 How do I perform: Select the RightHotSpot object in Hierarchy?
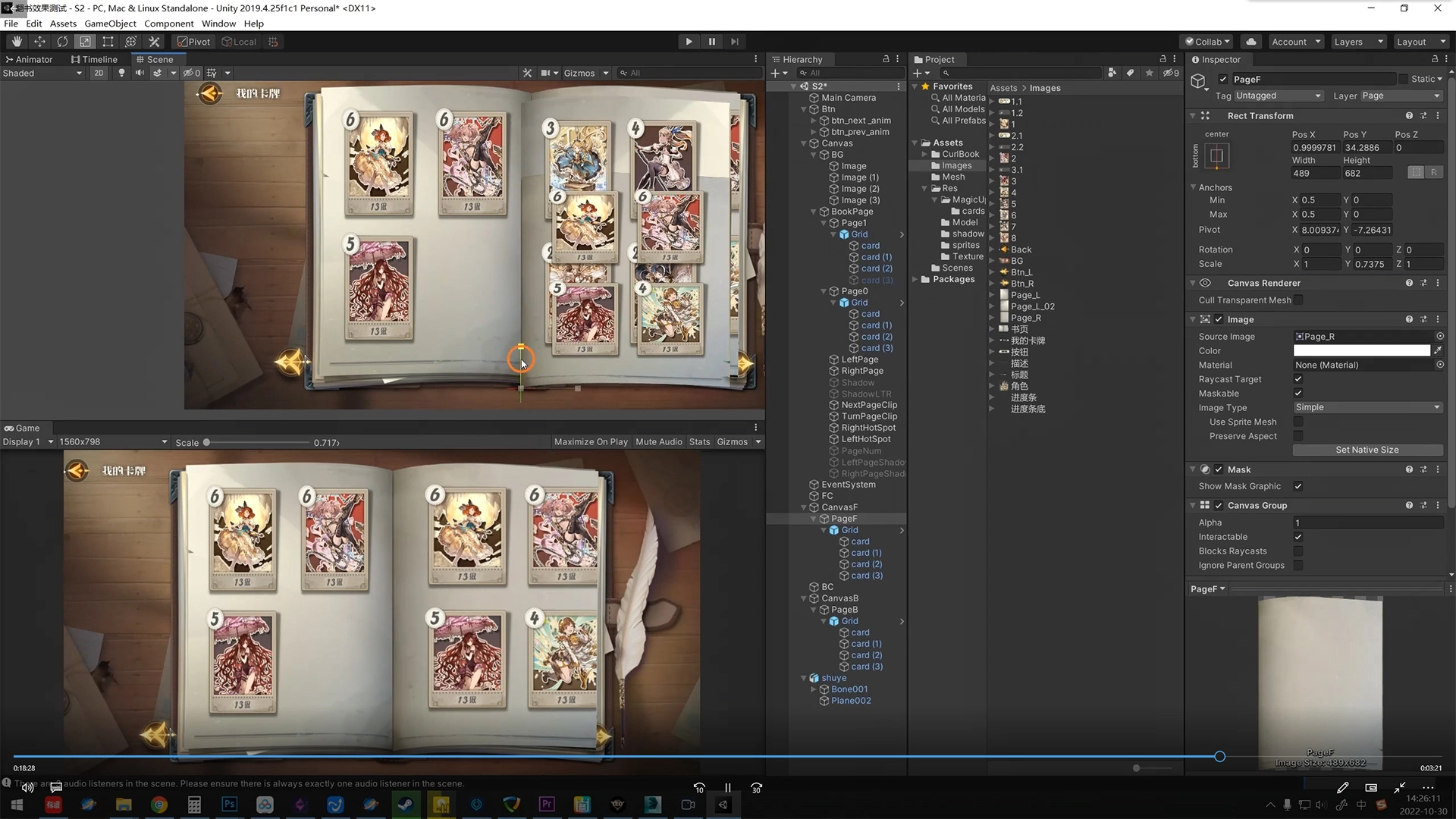pos(868,428)
